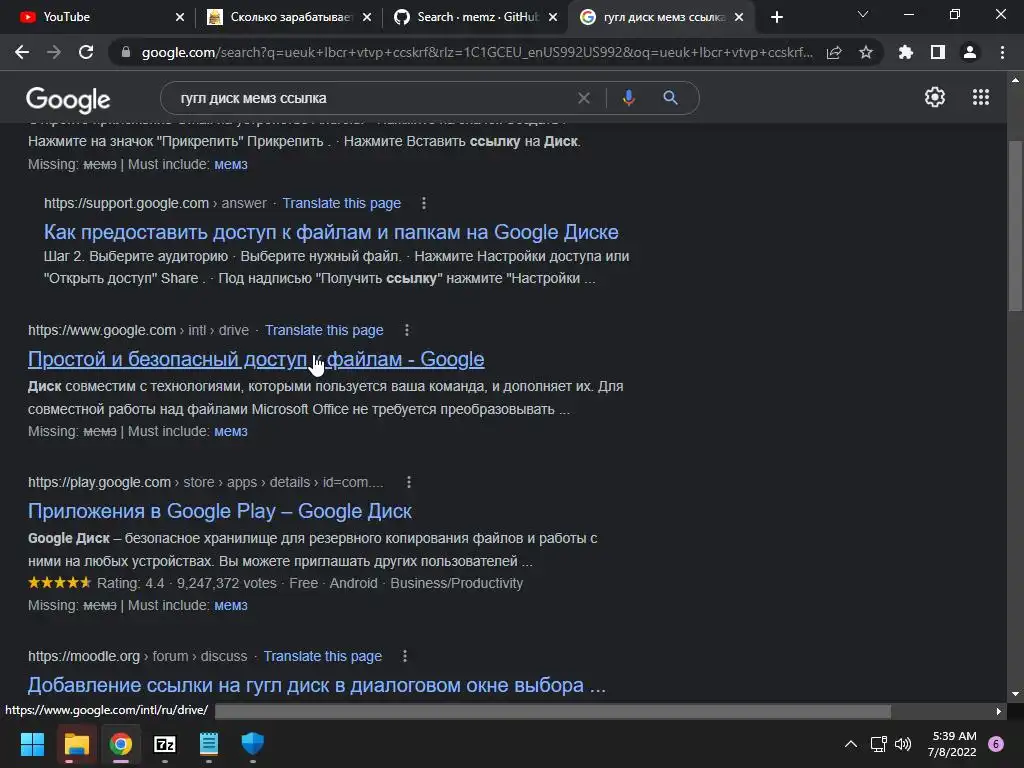Click the horizontal scrollbar thumb
This screenshot has width=1024, height=768.
click(x=552, y=711)
